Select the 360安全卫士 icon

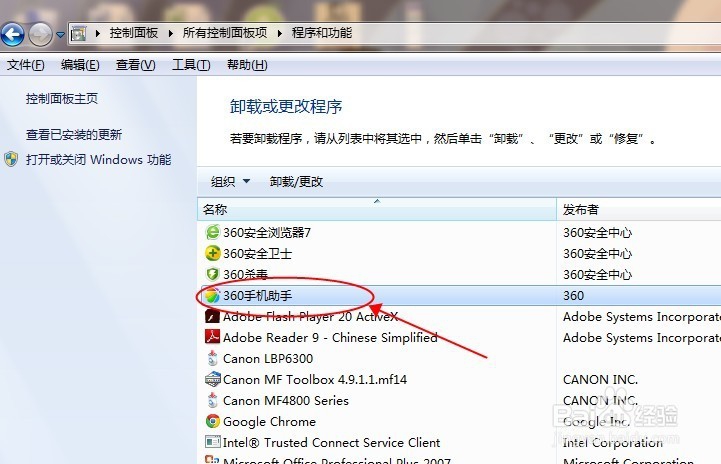tap(212, 253)
